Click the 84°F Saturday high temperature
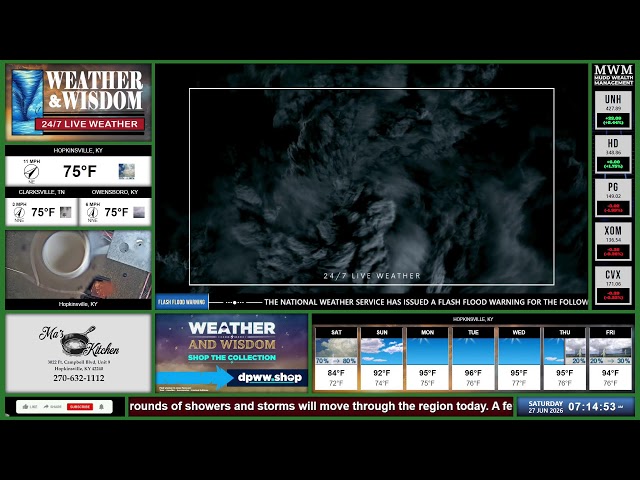Screen dimensions: 640x480 tap(336, 373)
